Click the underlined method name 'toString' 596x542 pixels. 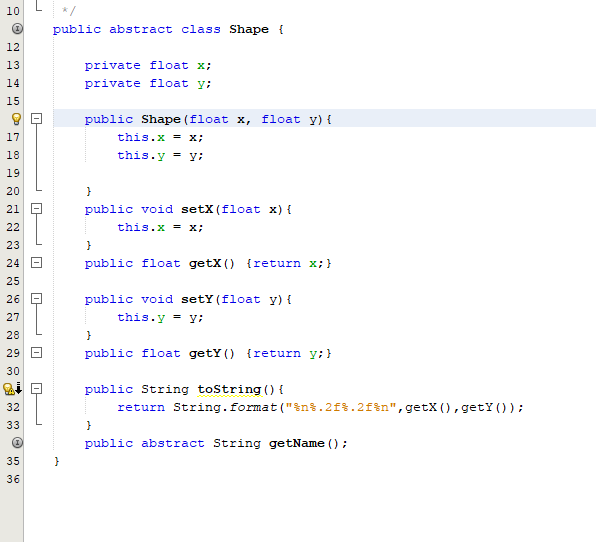(229, 390)
